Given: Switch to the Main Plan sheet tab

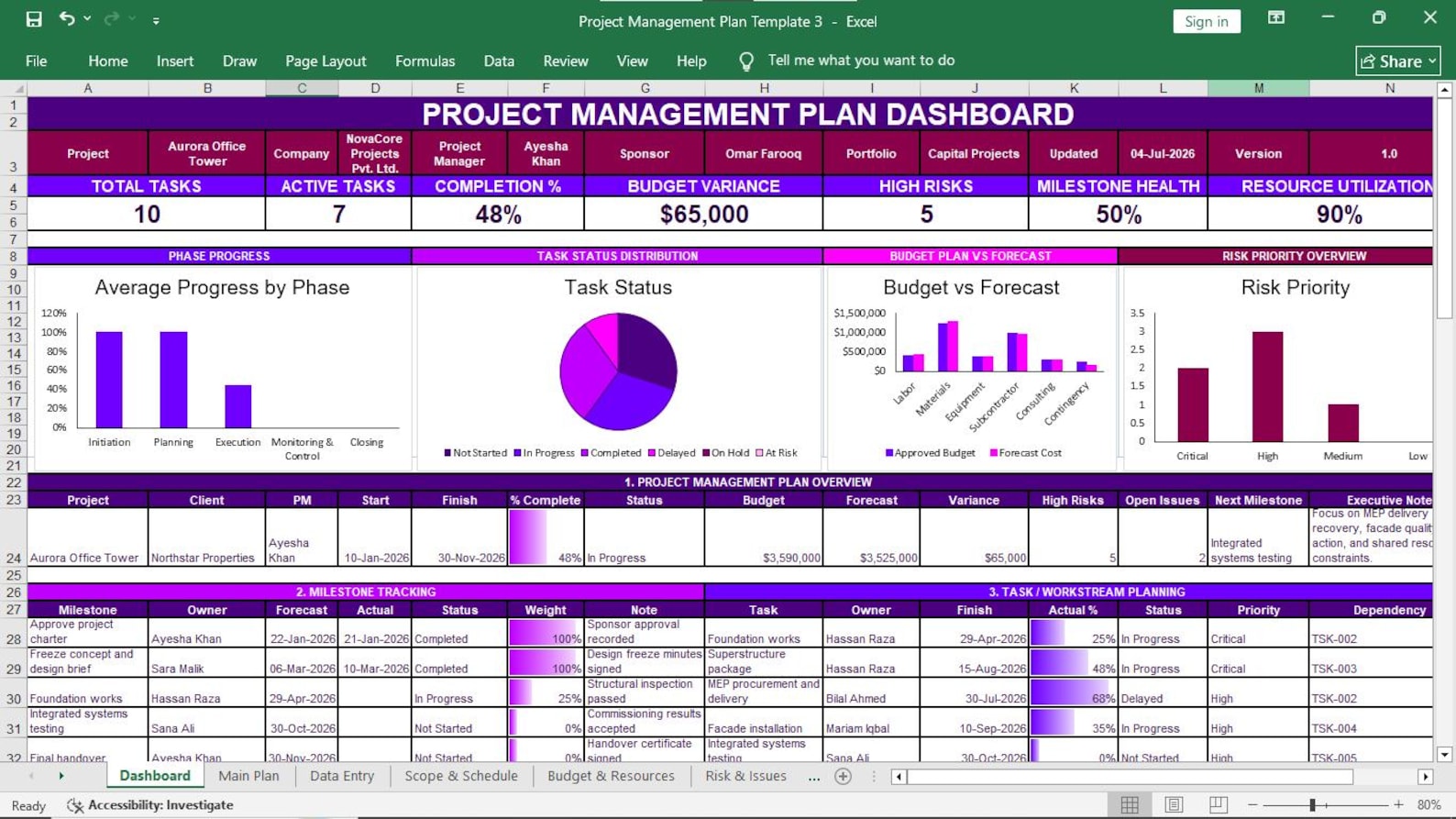Looking at the screenshot, I should pyautogui.click(x=248, y=776).
